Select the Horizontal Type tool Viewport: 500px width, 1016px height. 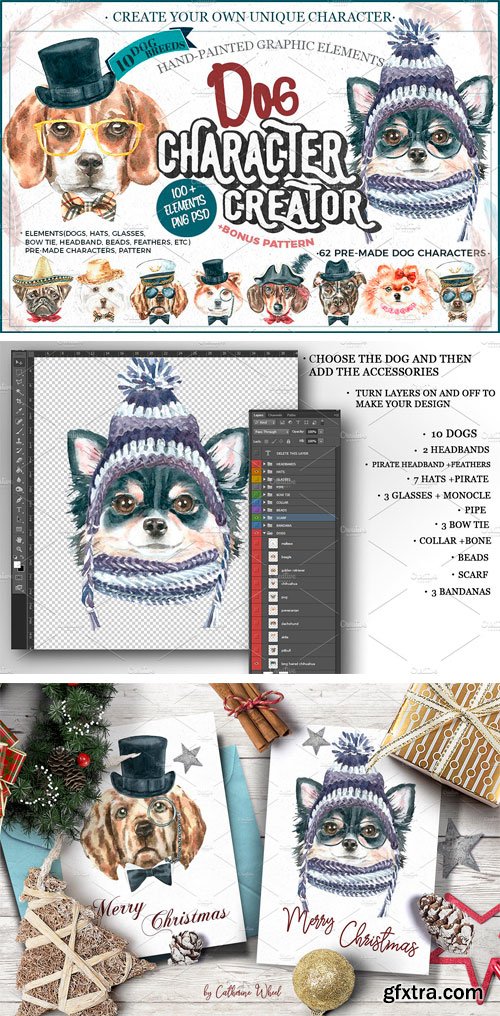(x=19, y=509)
